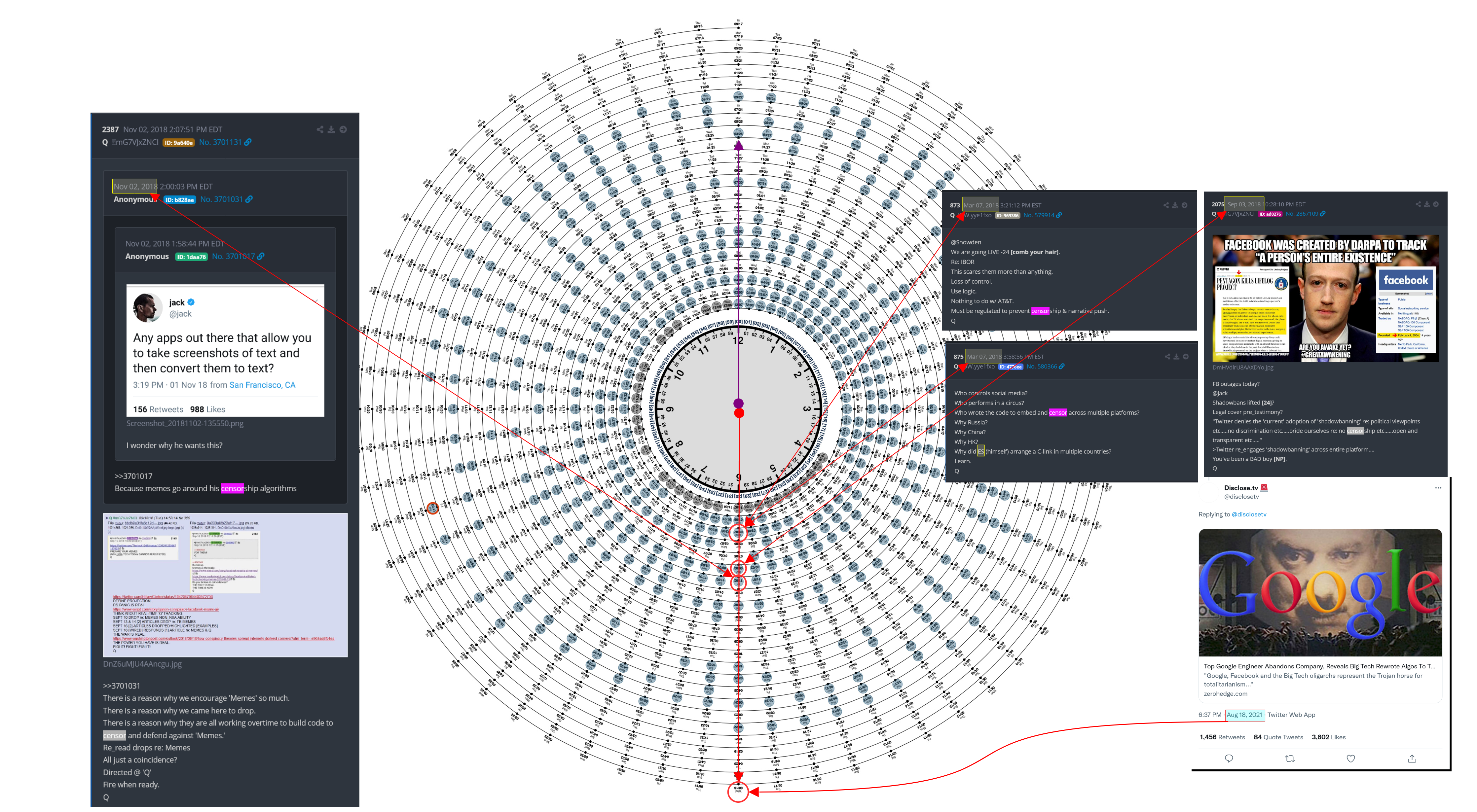Open post link No. 579914

point(1039,215)
